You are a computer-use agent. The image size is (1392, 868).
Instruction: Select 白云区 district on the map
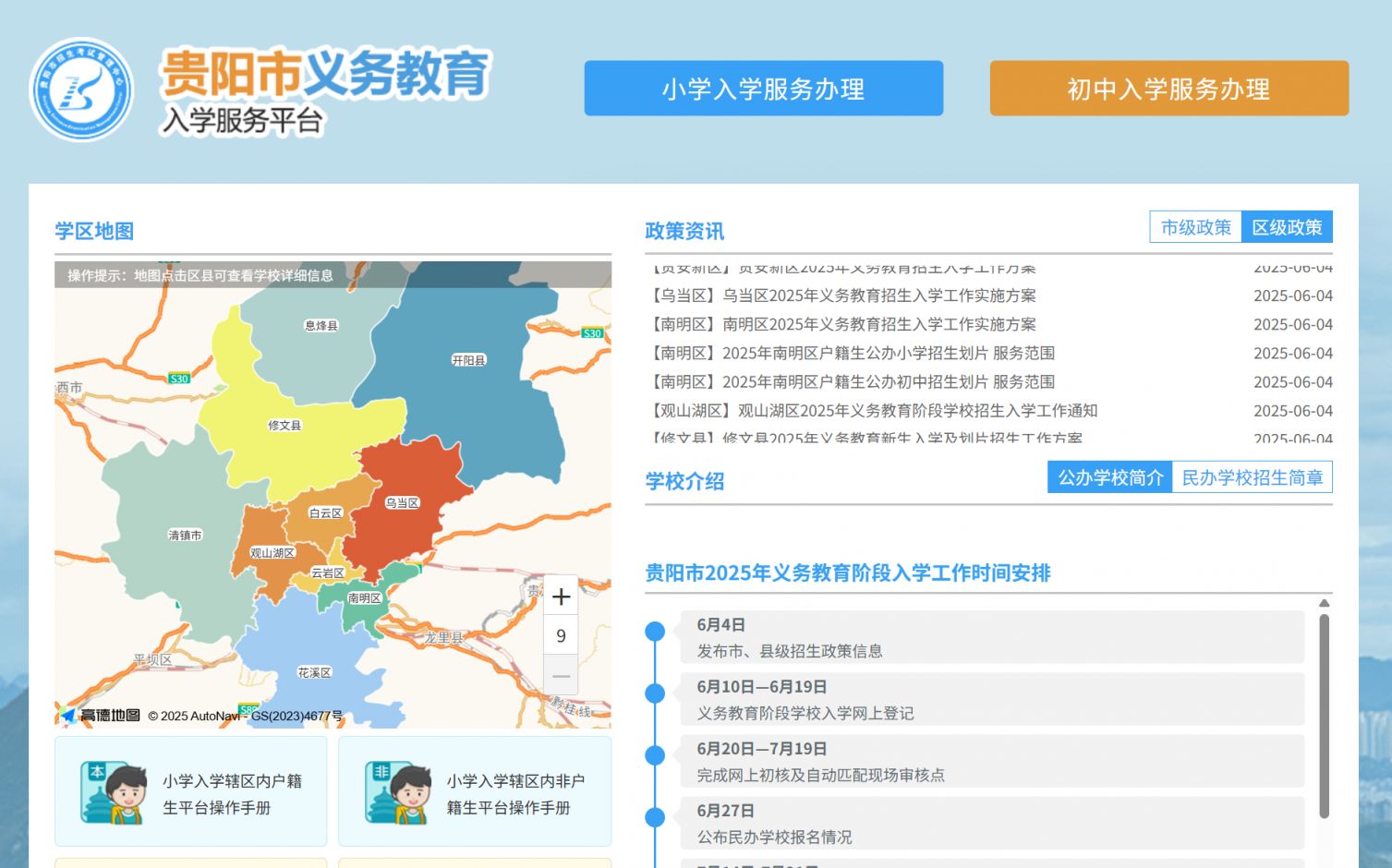pos(325,513)
